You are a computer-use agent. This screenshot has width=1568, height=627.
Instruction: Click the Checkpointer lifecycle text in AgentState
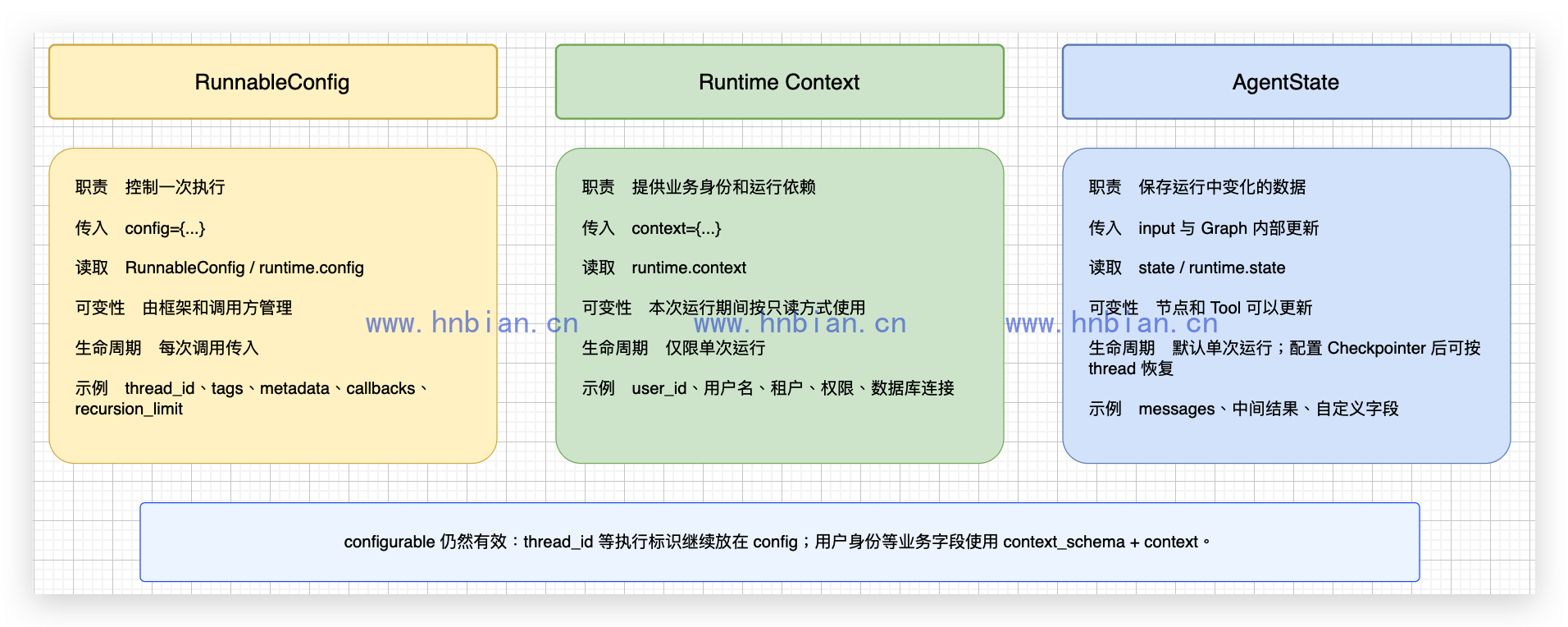[1284, 358]
